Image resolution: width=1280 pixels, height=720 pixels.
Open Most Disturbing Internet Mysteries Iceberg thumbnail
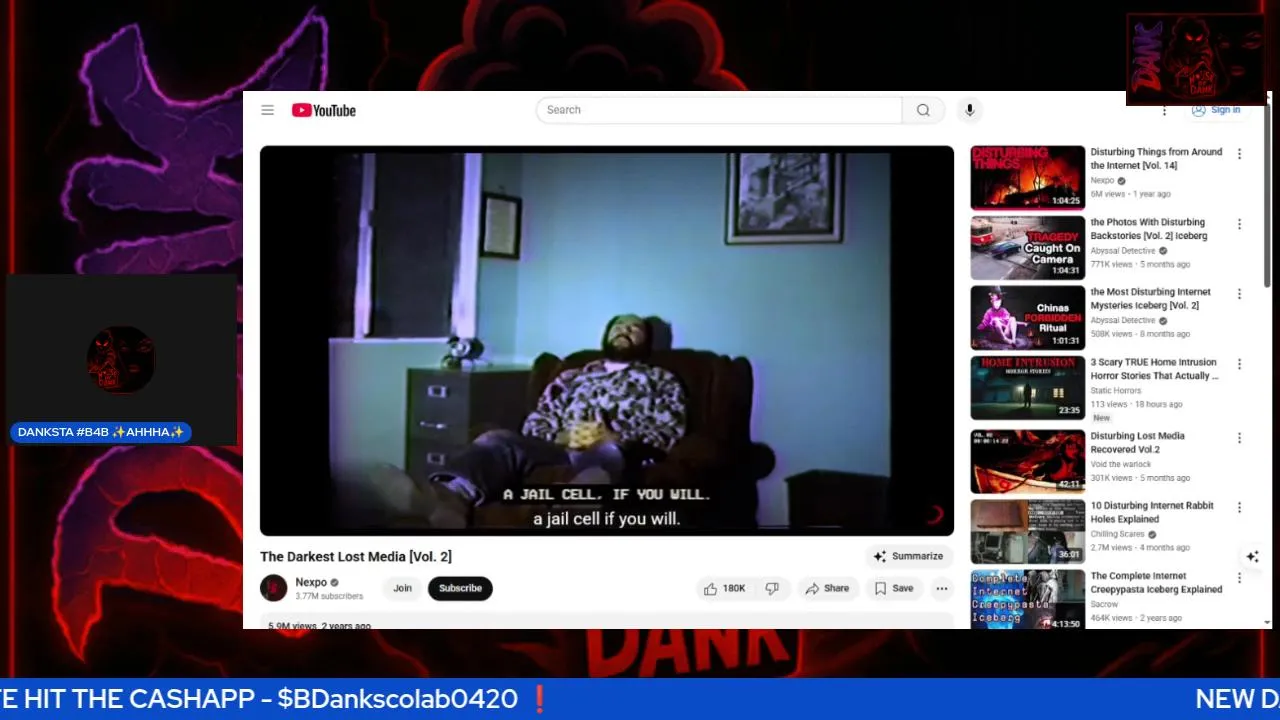point(1028,318)
